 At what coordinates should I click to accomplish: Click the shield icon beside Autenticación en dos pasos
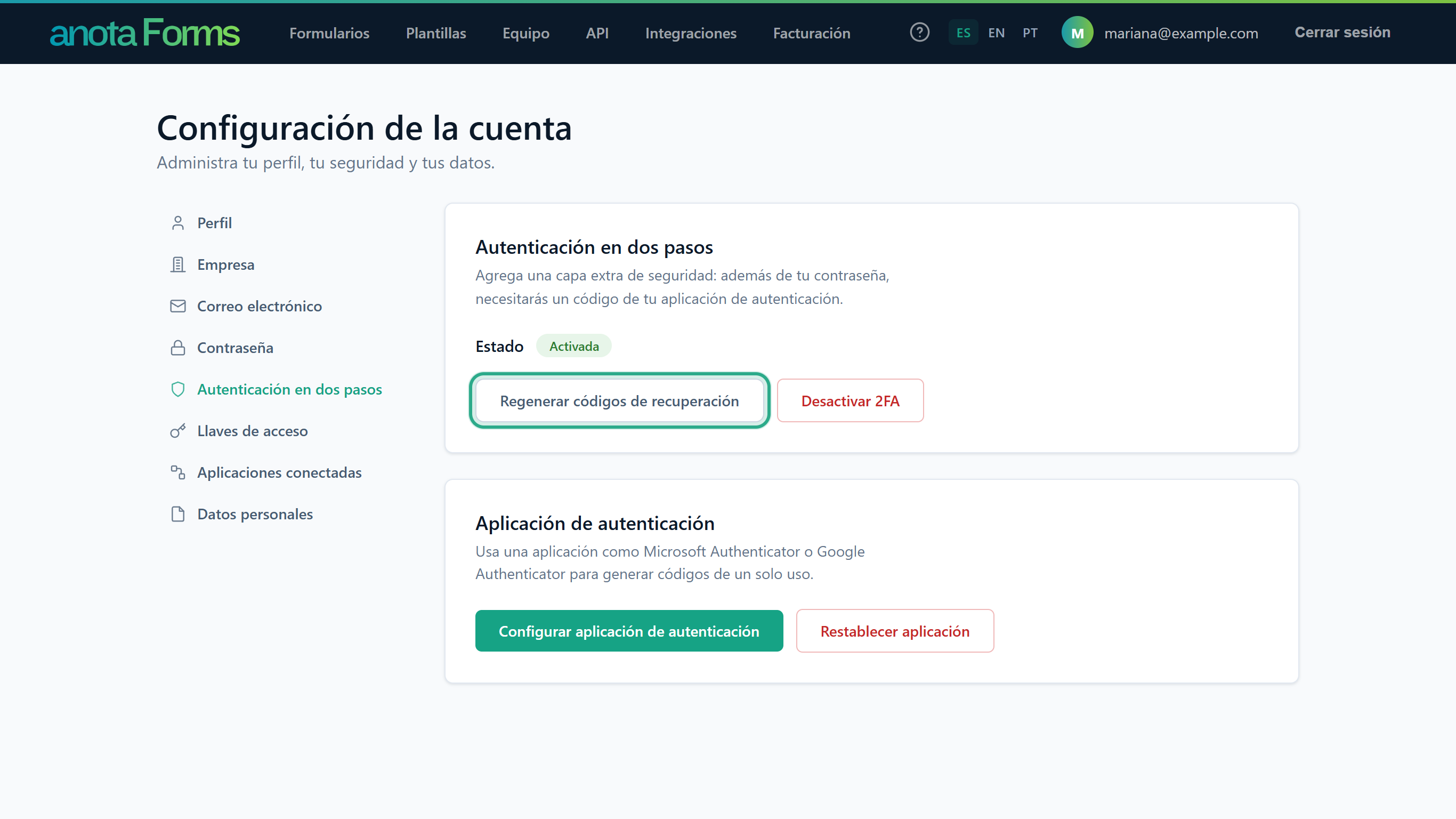pos(177,389)
